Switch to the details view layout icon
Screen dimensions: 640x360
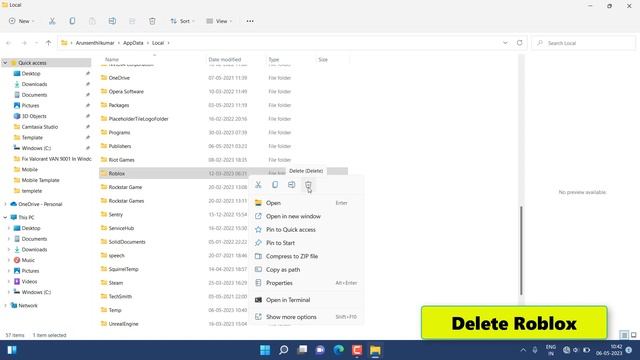pyautogui.click(x=624, y=335)
